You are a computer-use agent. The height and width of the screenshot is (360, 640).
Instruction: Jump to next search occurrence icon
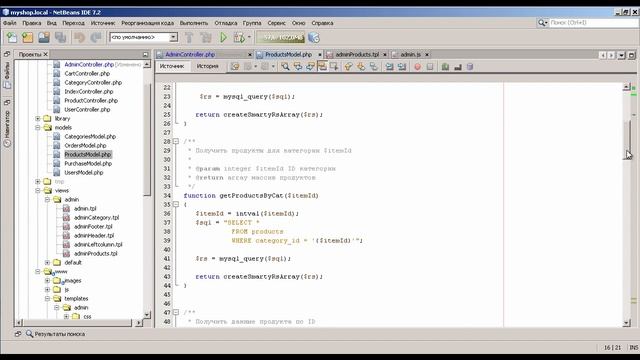pyautogui.click(x=310, y=67)
